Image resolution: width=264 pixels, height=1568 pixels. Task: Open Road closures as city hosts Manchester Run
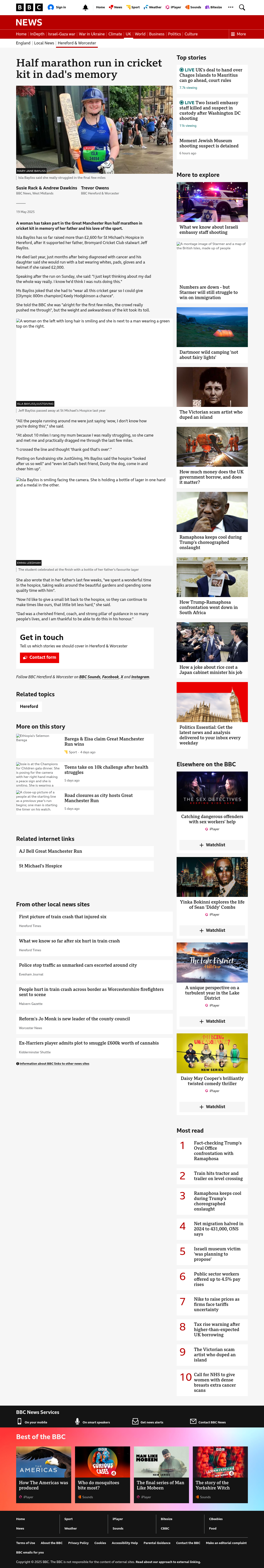(99, 798)
